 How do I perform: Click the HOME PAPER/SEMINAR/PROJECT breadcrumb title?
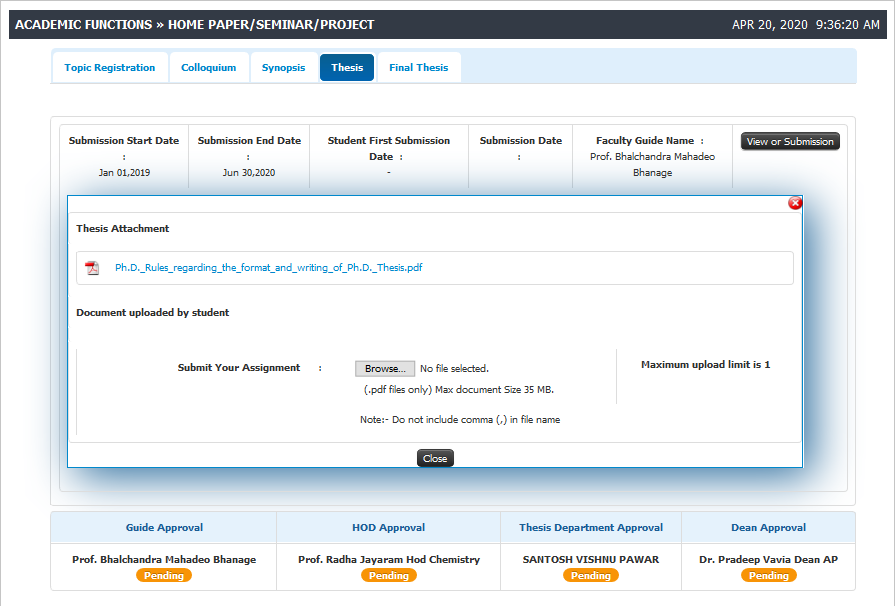(271, 25)
